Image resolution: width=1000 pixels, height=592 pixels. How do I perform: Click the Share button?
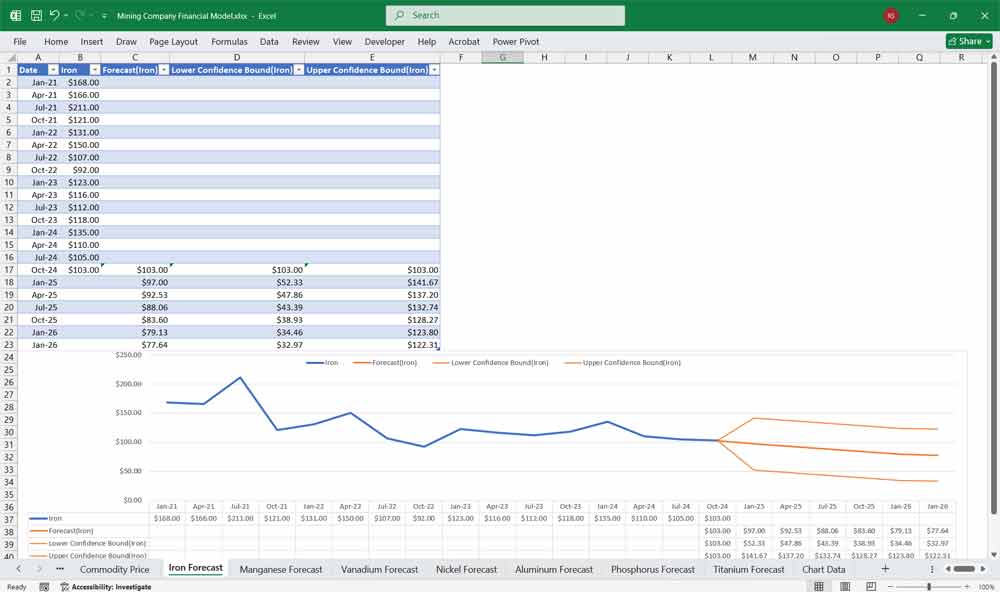point(969,41)
